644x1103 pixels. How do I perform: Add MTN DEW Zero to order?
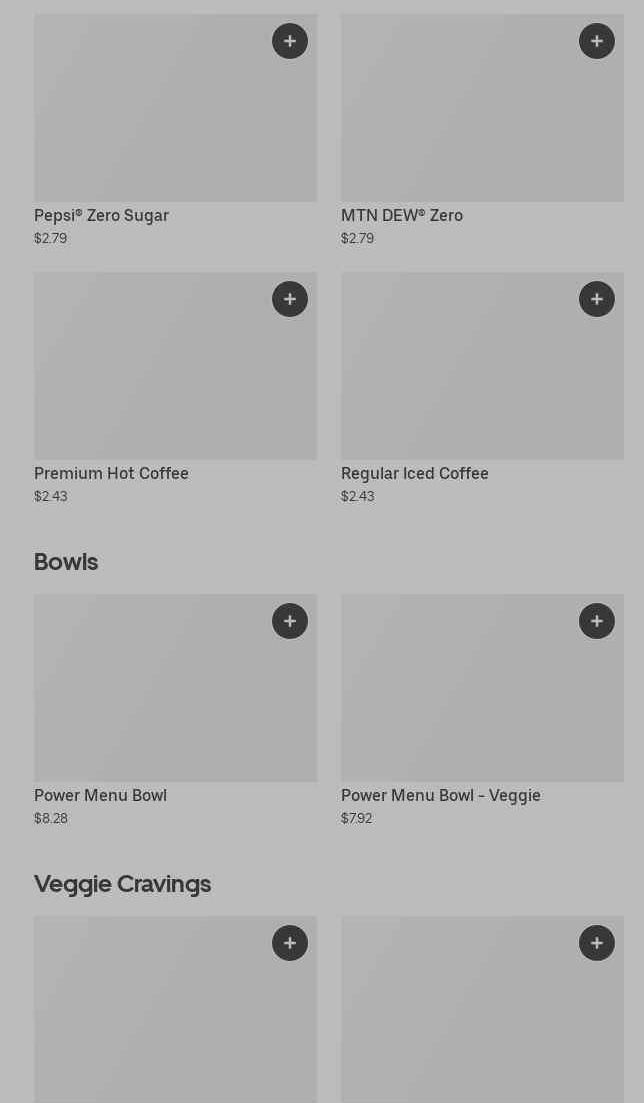click(x=597, y=41)
